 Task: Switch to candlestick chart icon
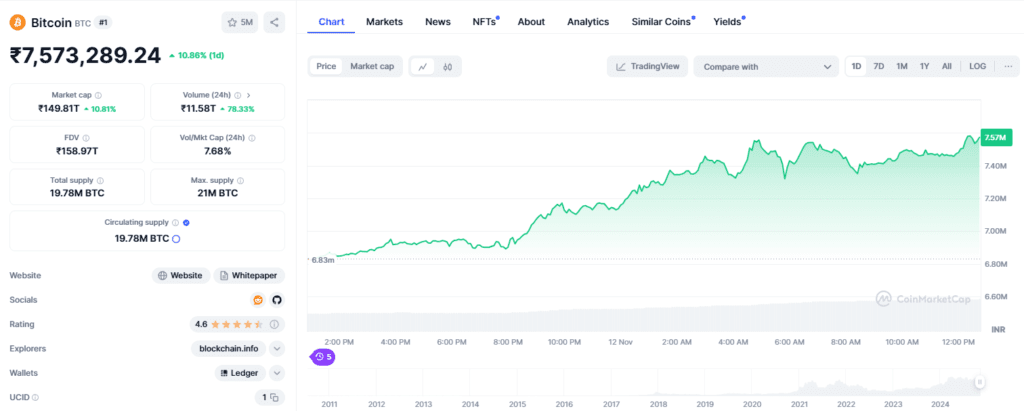point(447,67)
